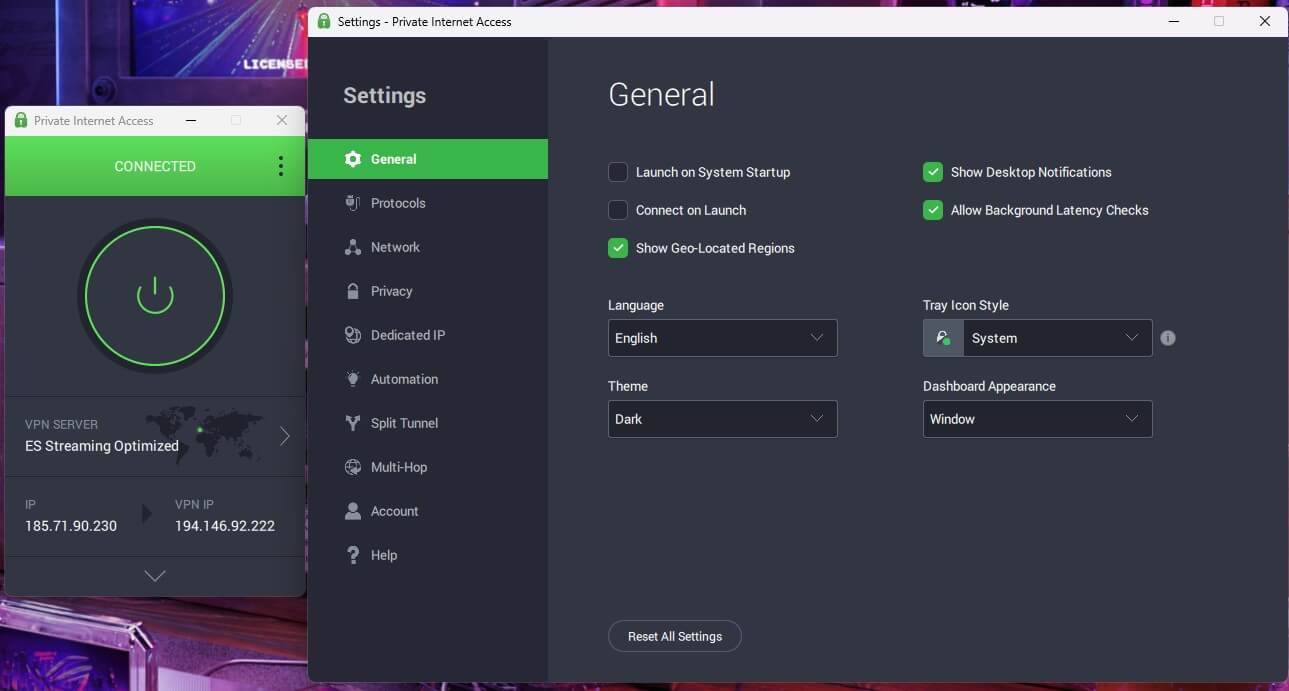Image resolution: width=1289 pixels, height=691 pixels.
Task: Click the Multi-Hop globe icon
Action: 352,467
